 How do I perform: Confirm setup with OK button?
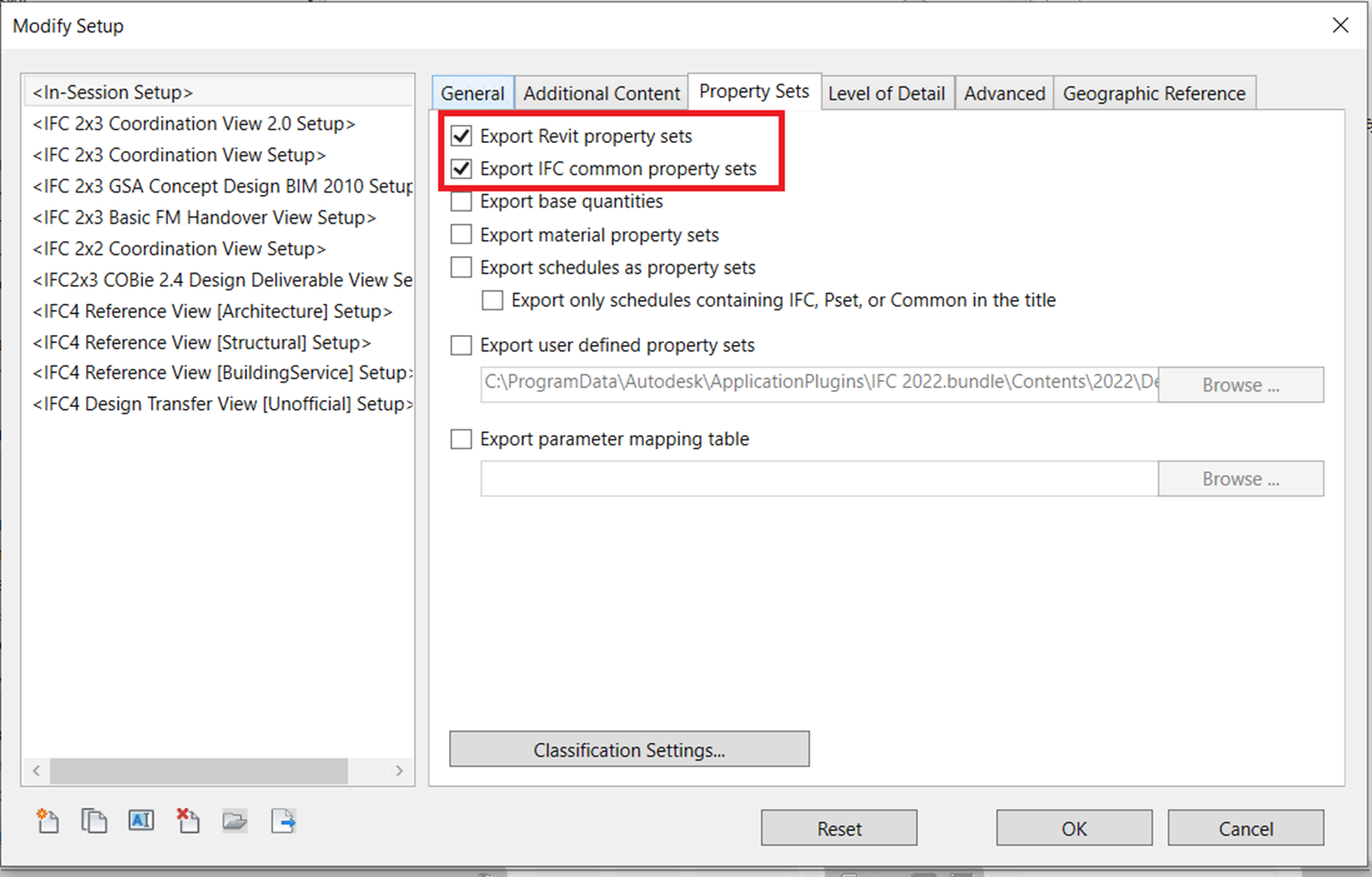(1074, 828)
